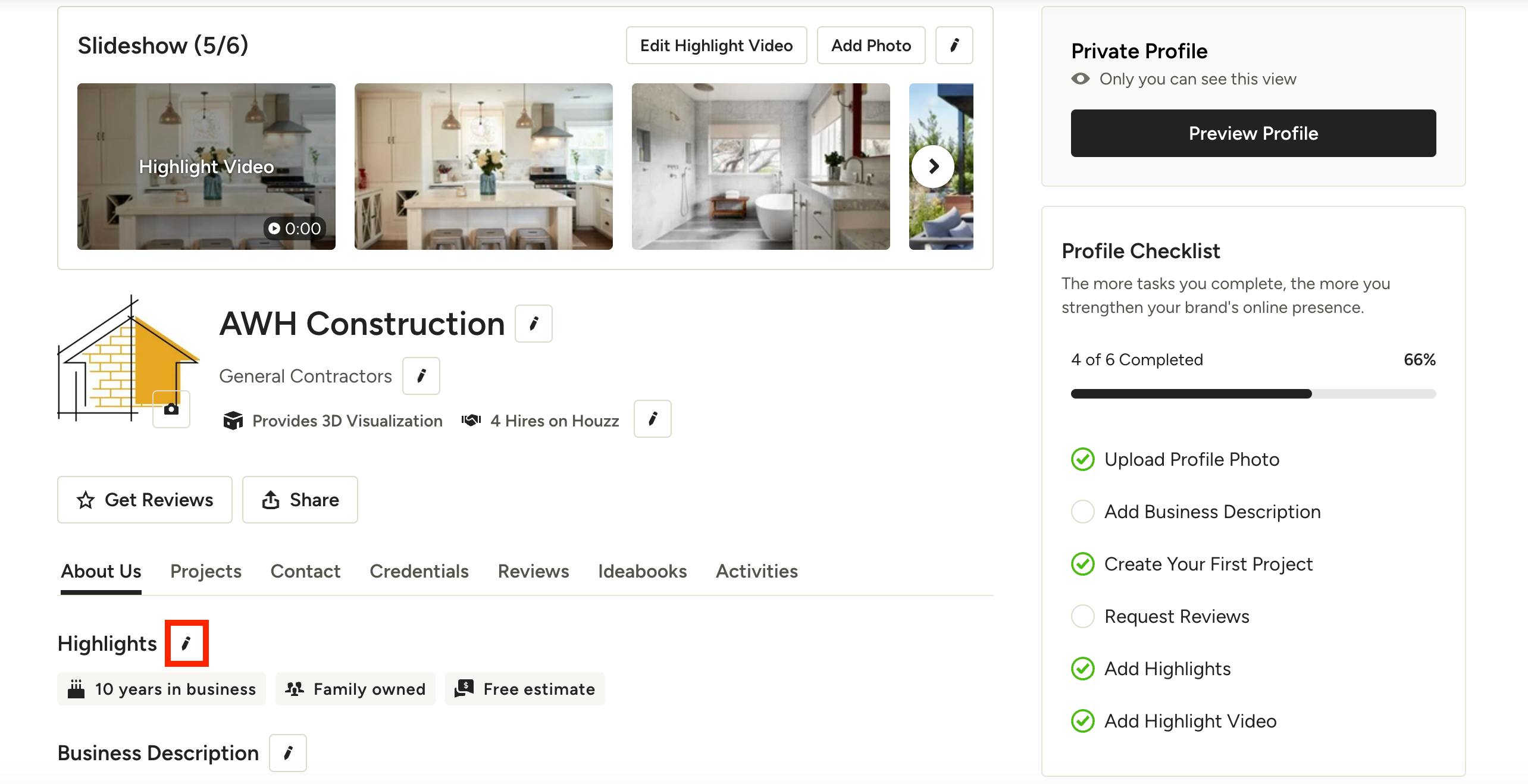Select the Request Reviews checklist circle
The image size is (1528, 784).
[x=1083, y=616]
